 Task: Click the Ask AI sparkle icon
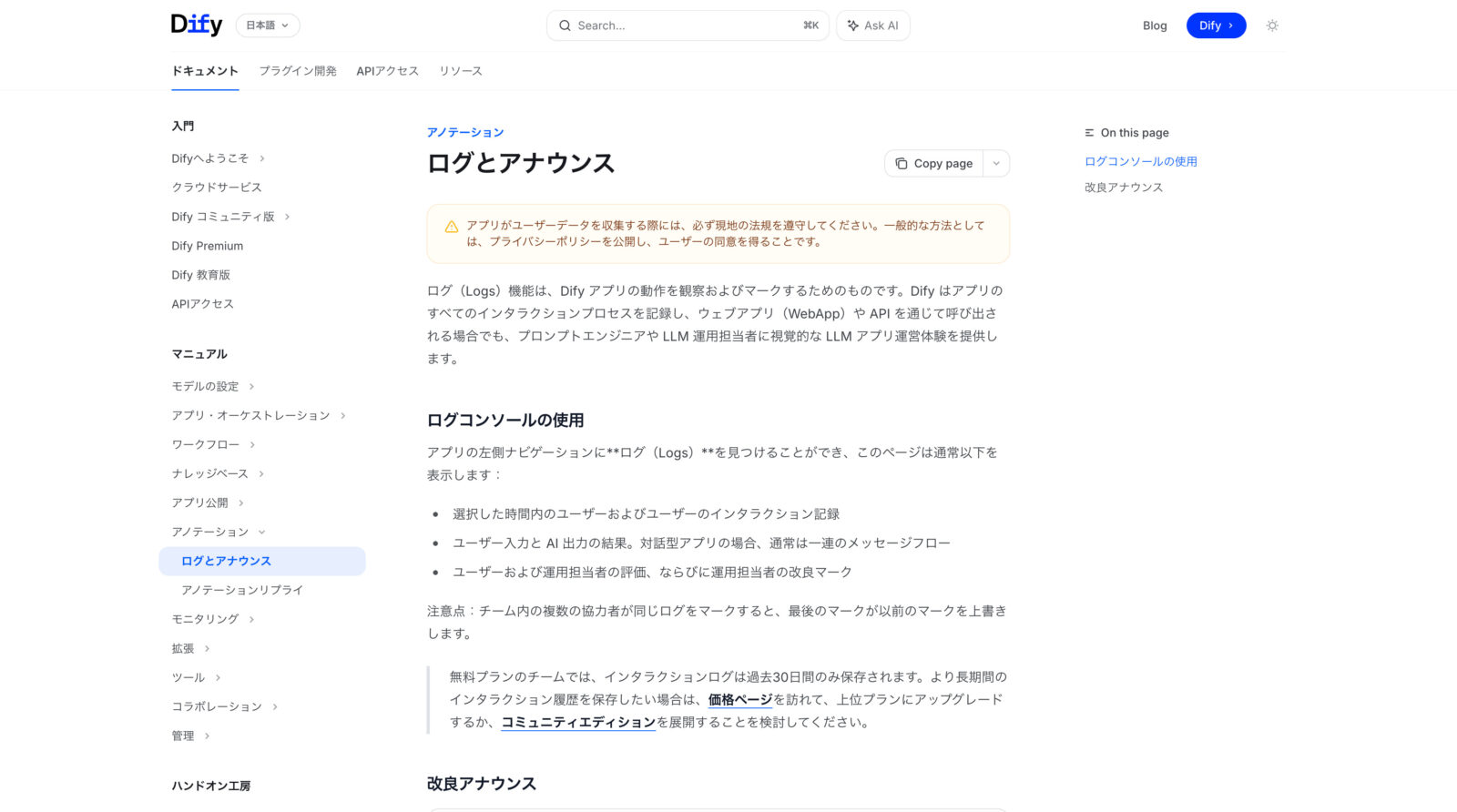[853, 25]
